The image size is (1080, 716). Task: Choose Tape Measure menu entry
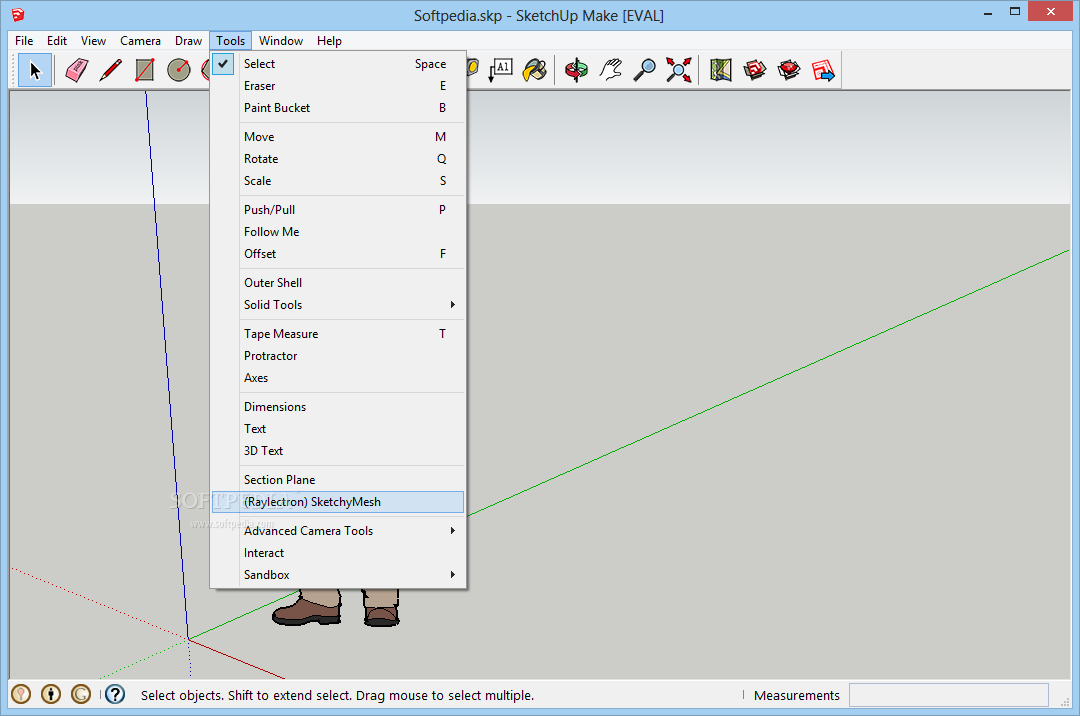point(338,333)
